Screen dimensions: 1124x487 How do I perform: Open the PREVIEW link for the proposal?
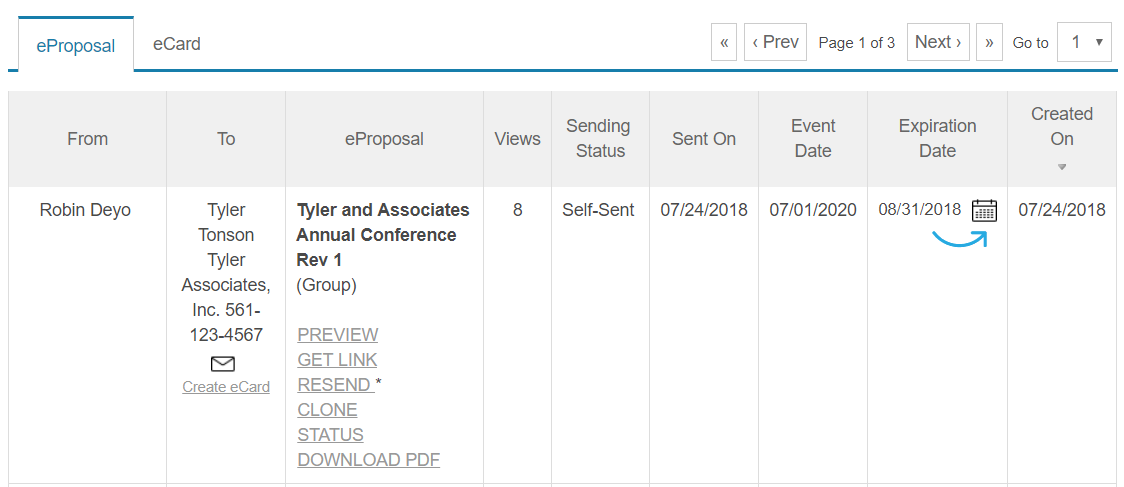pos(338,335)
